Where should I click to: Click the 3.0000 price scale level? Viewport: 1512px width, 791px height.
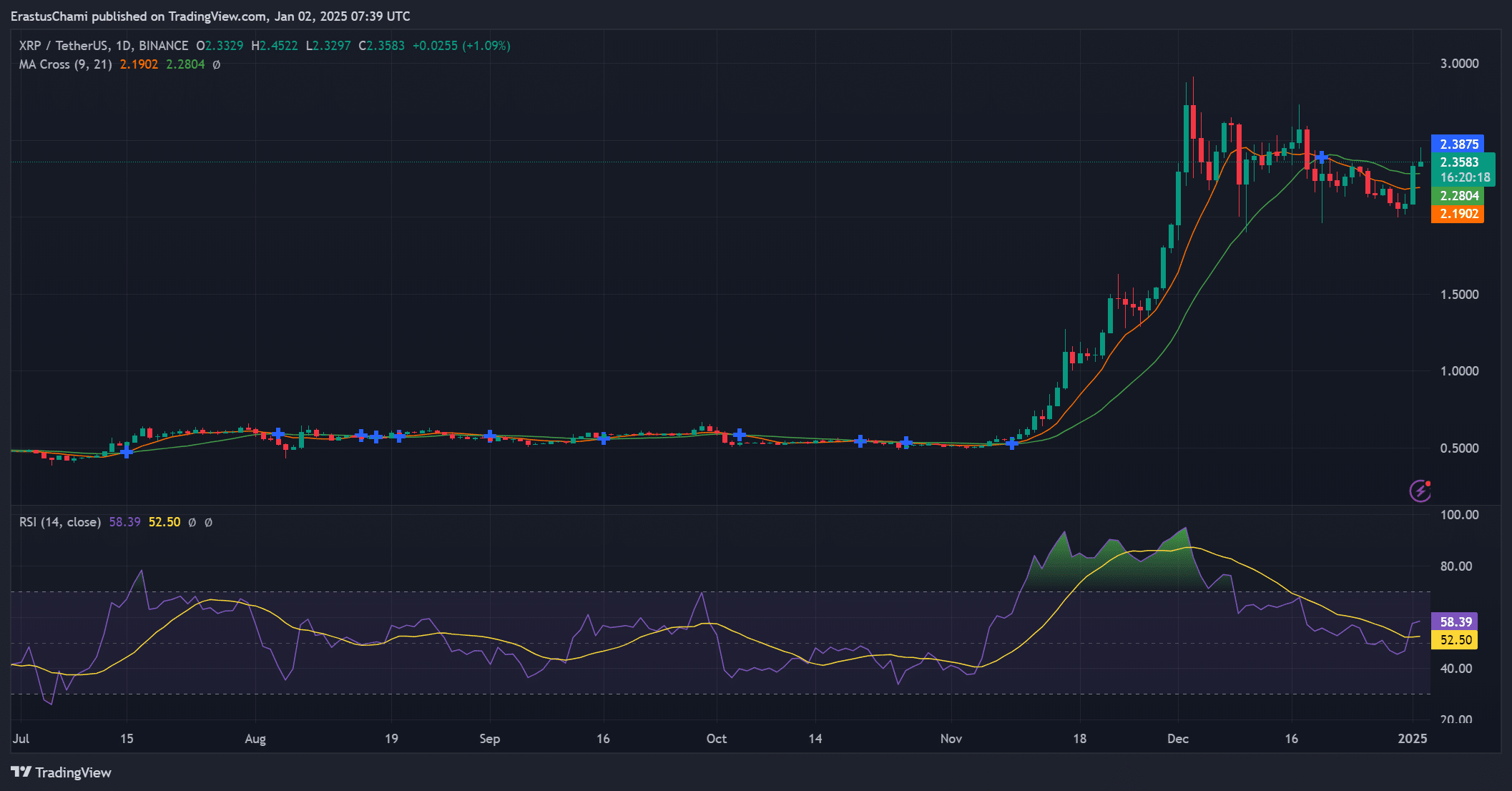coord(1459,64)
